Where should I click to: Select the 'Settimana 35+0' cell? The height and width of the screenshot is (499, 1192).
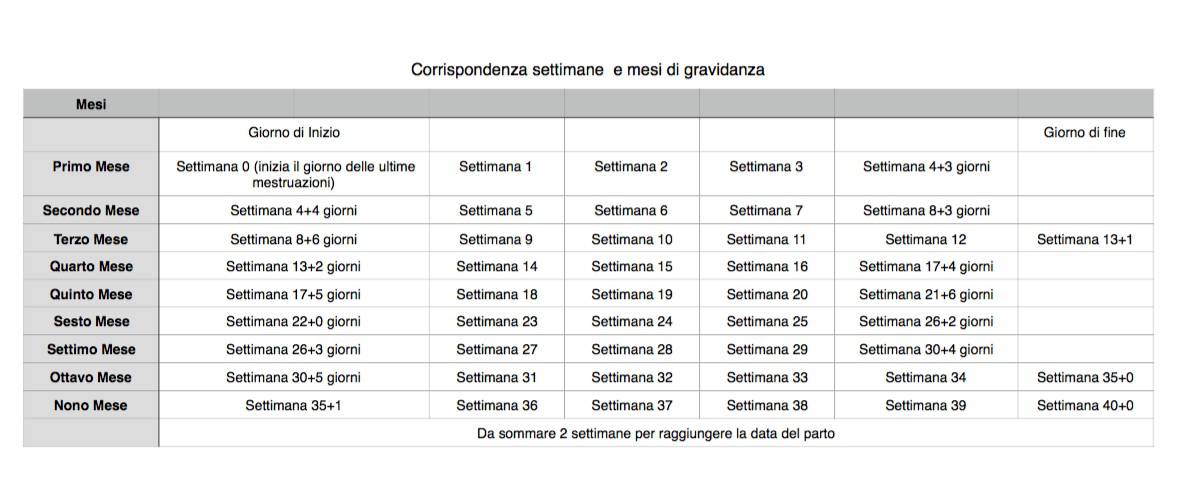point(1084,378)
